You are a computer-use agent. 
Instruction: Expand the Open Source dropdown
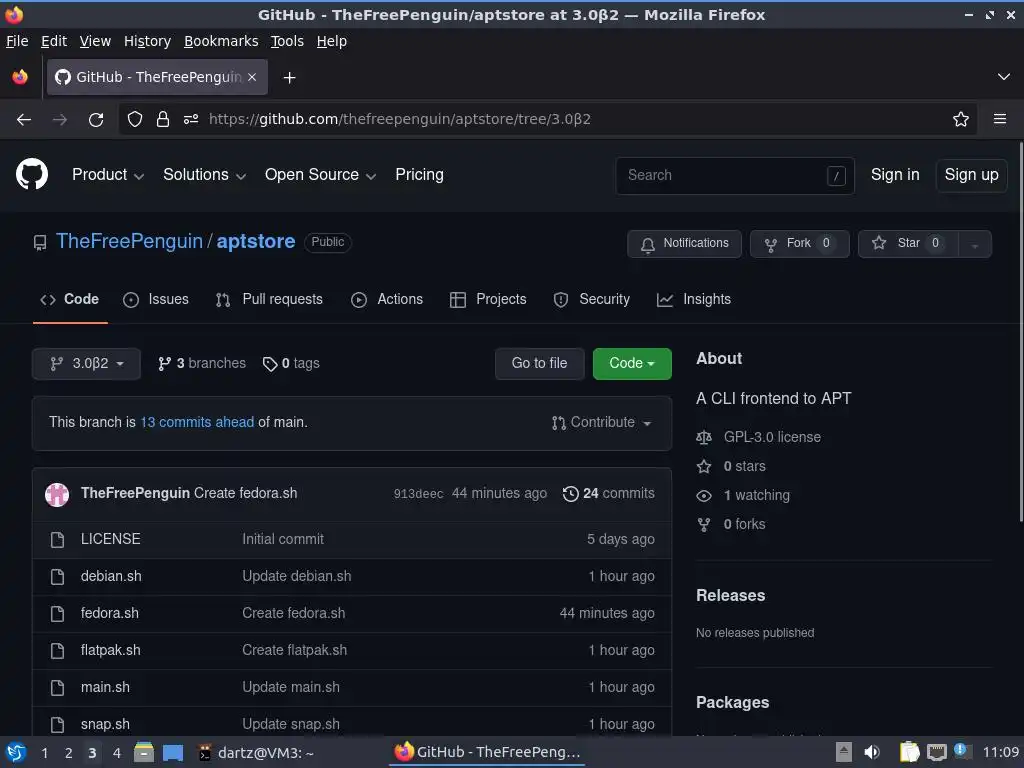[x=320, y=175]
